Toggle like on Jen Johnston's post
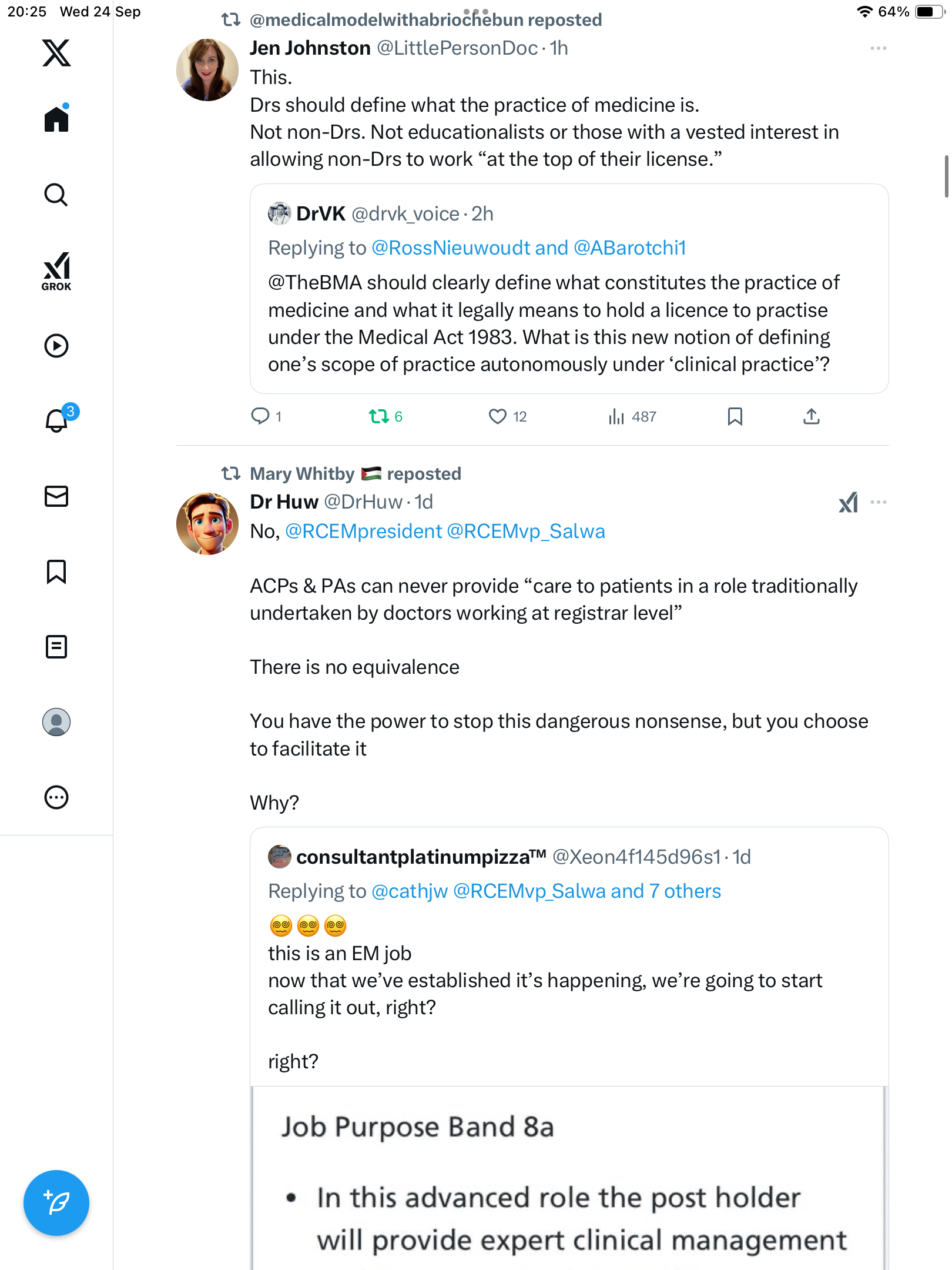 [x=498, y=417]
